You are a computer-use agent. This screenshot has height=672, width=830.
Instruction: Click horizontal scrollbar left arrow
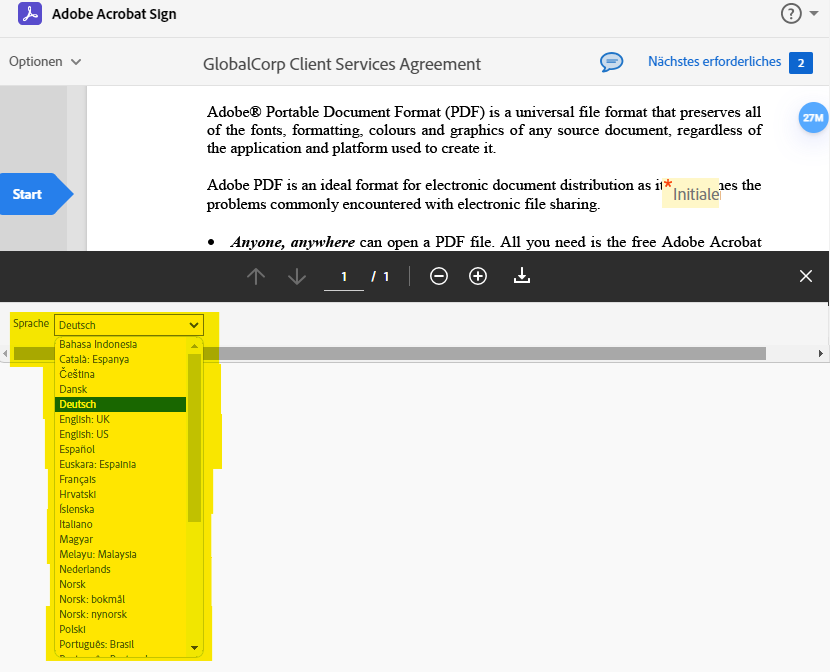[x=5, y=353]
